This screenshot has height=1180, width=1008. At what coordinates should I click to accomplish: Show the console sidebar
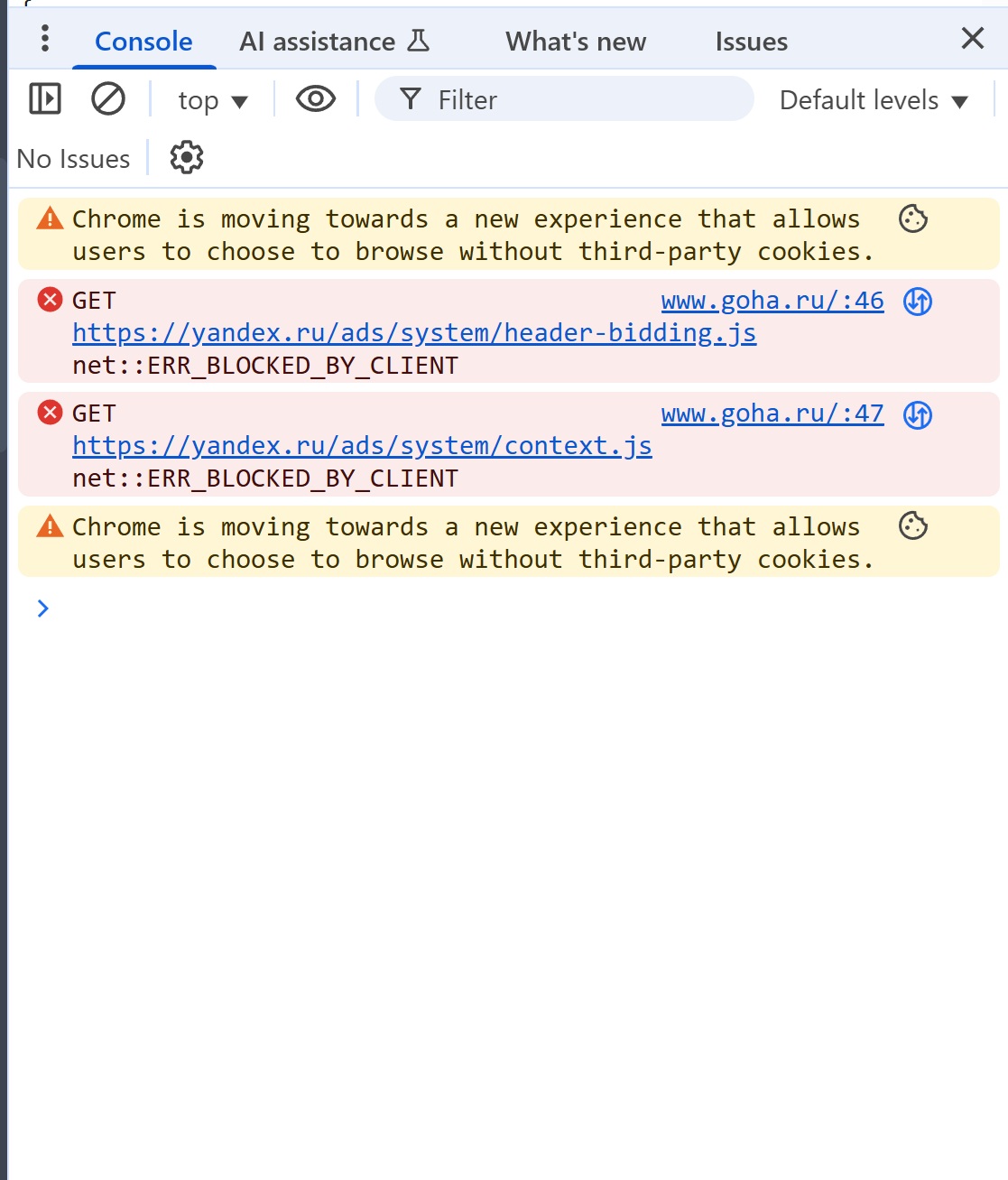[45, 99]
